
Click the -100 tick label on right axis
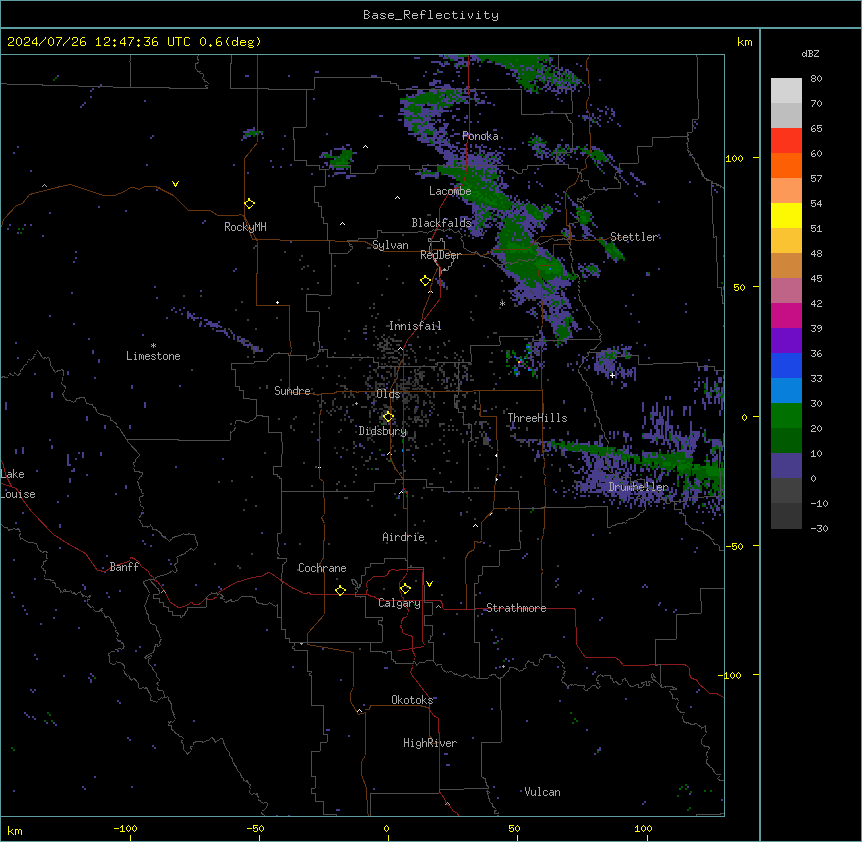coord(731,675)
